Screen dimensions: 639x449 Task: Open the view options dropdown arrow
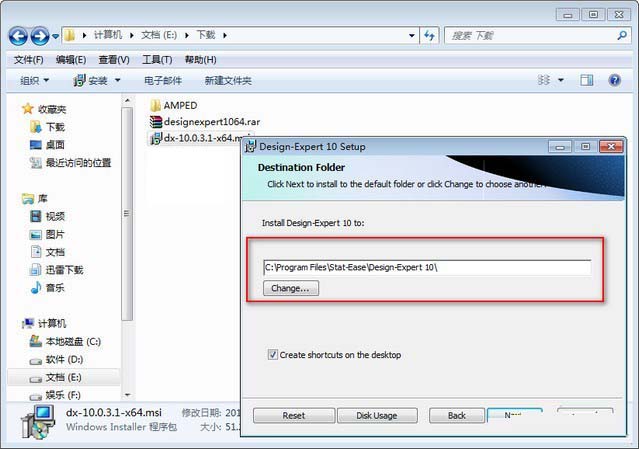[561, 80]
